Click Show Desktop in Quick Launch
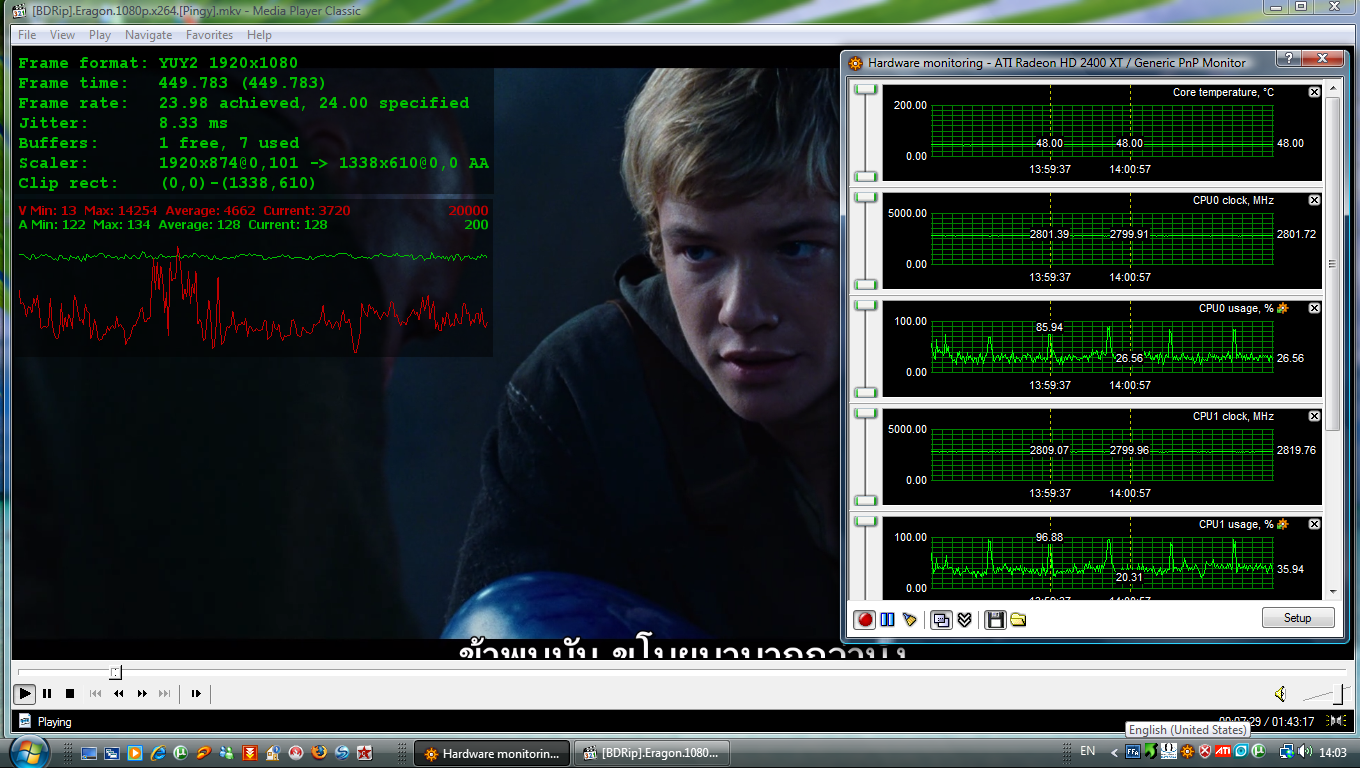 89,752
